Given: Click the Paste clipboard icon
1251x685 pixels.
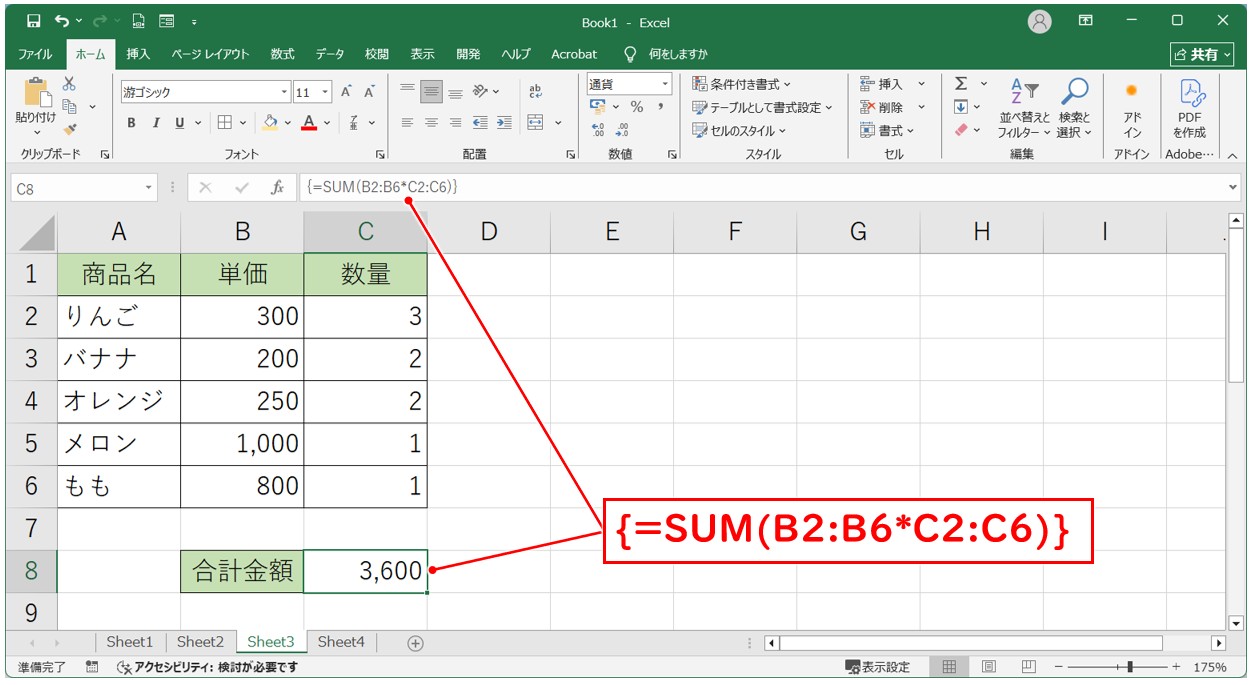Looking at the screenshot, I should (36, 93).
